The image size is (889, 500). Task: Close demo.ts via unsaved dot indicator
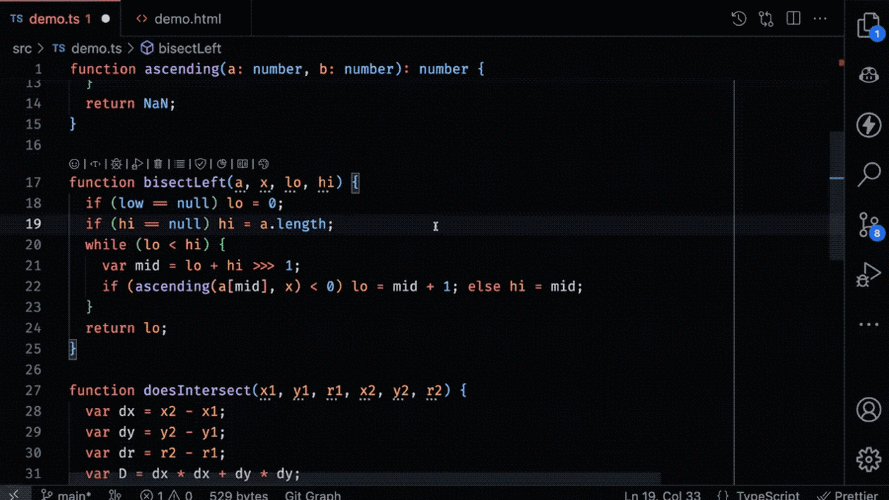click(105, 19)
